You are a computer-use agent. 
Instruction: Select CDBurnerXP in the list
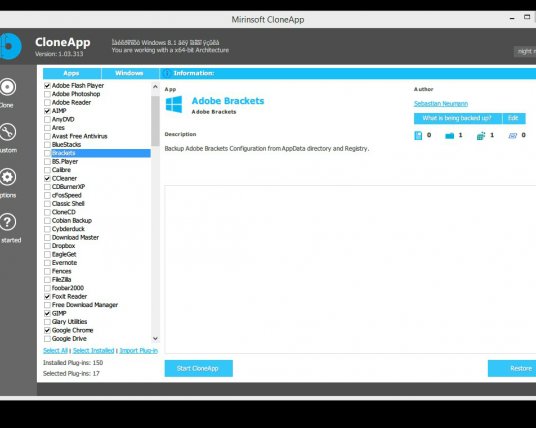pos(68,187)
